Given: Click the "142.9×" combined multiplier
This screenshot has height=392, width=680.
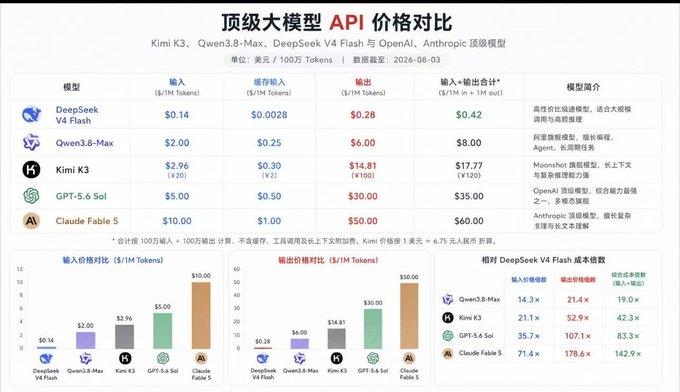Looking at the screenshot, I should [x=628, y=353].
